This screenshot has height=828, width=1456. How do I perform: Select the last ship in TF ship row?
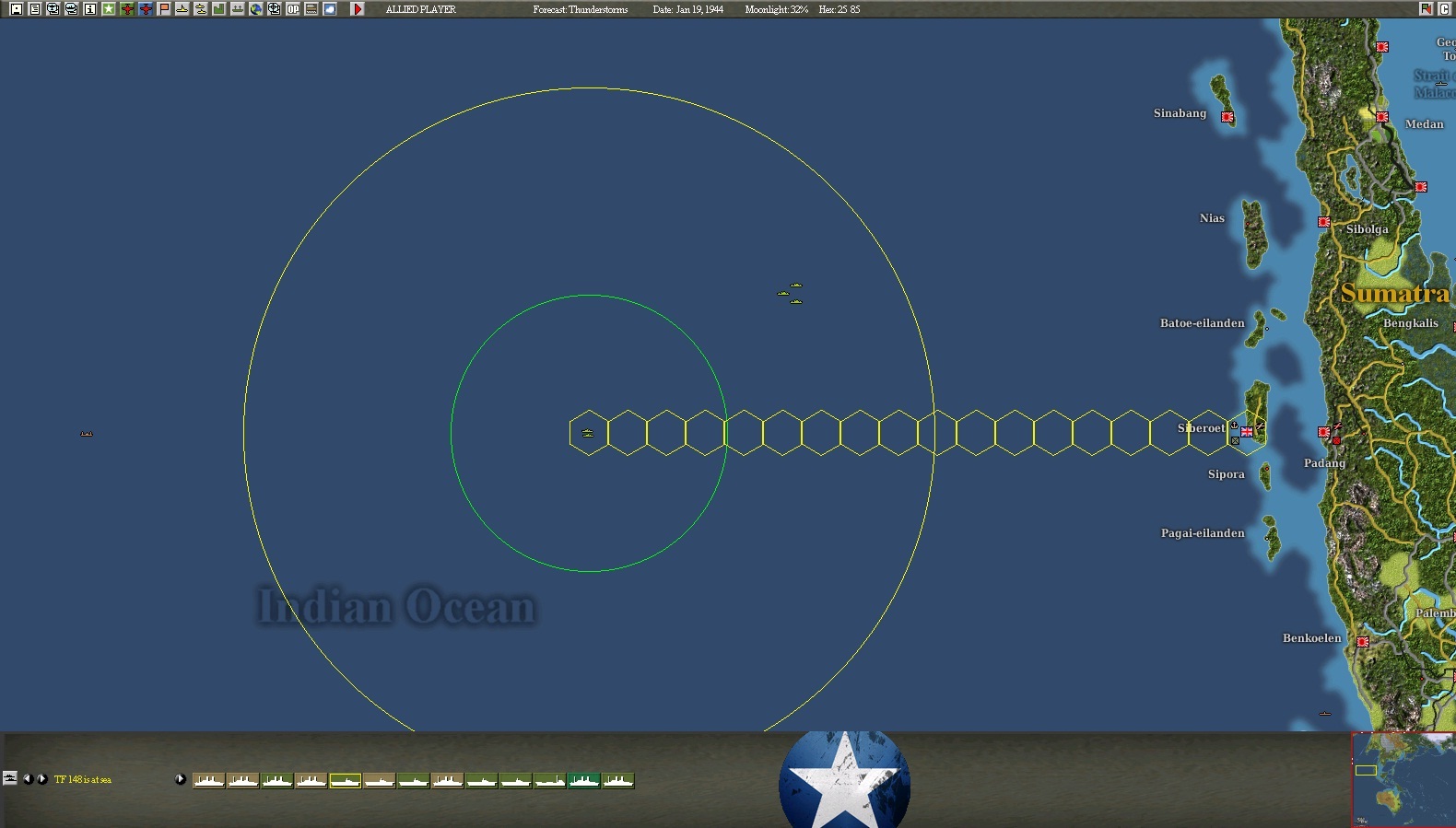coord(618,780)
